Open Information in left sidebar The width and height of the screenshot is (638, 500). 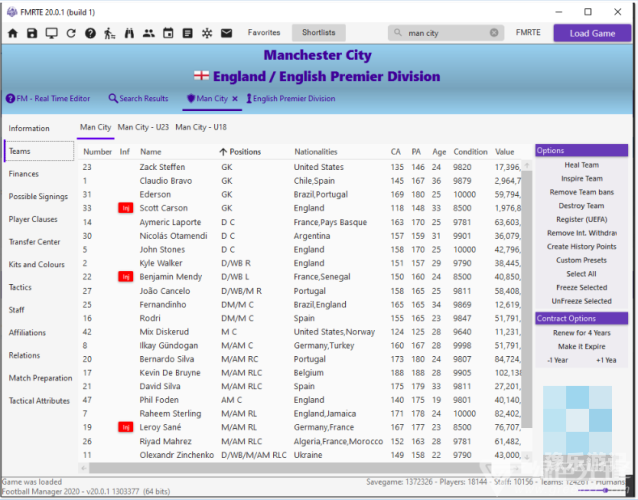pyautogui.click(x=29, y=128)
